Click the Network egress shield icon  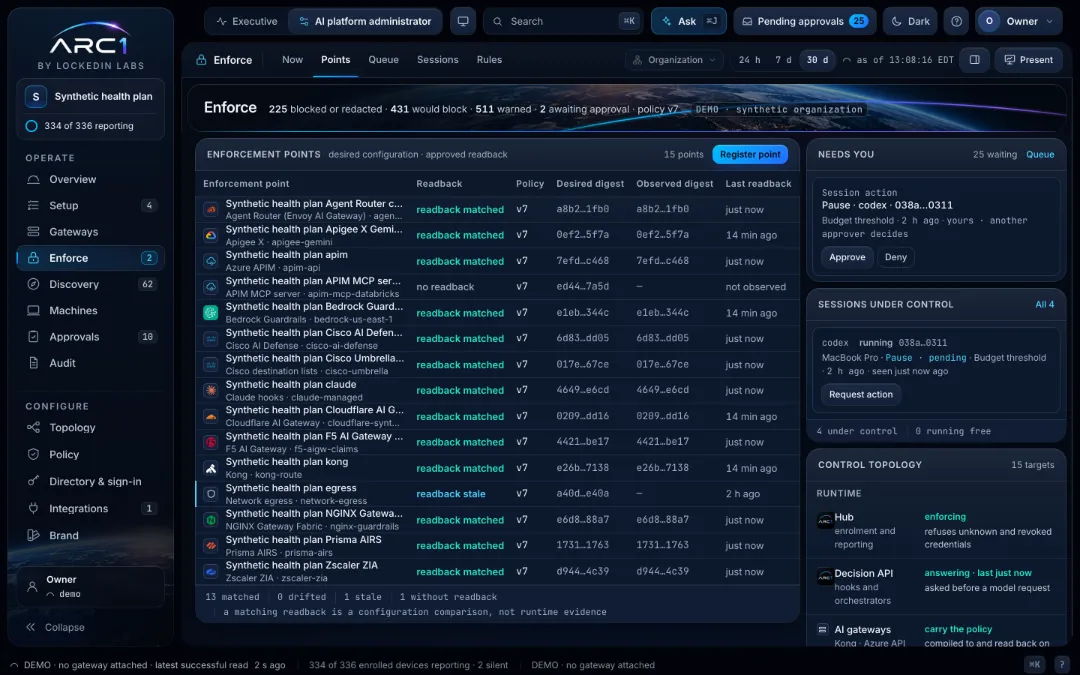[x=211, y=494]
